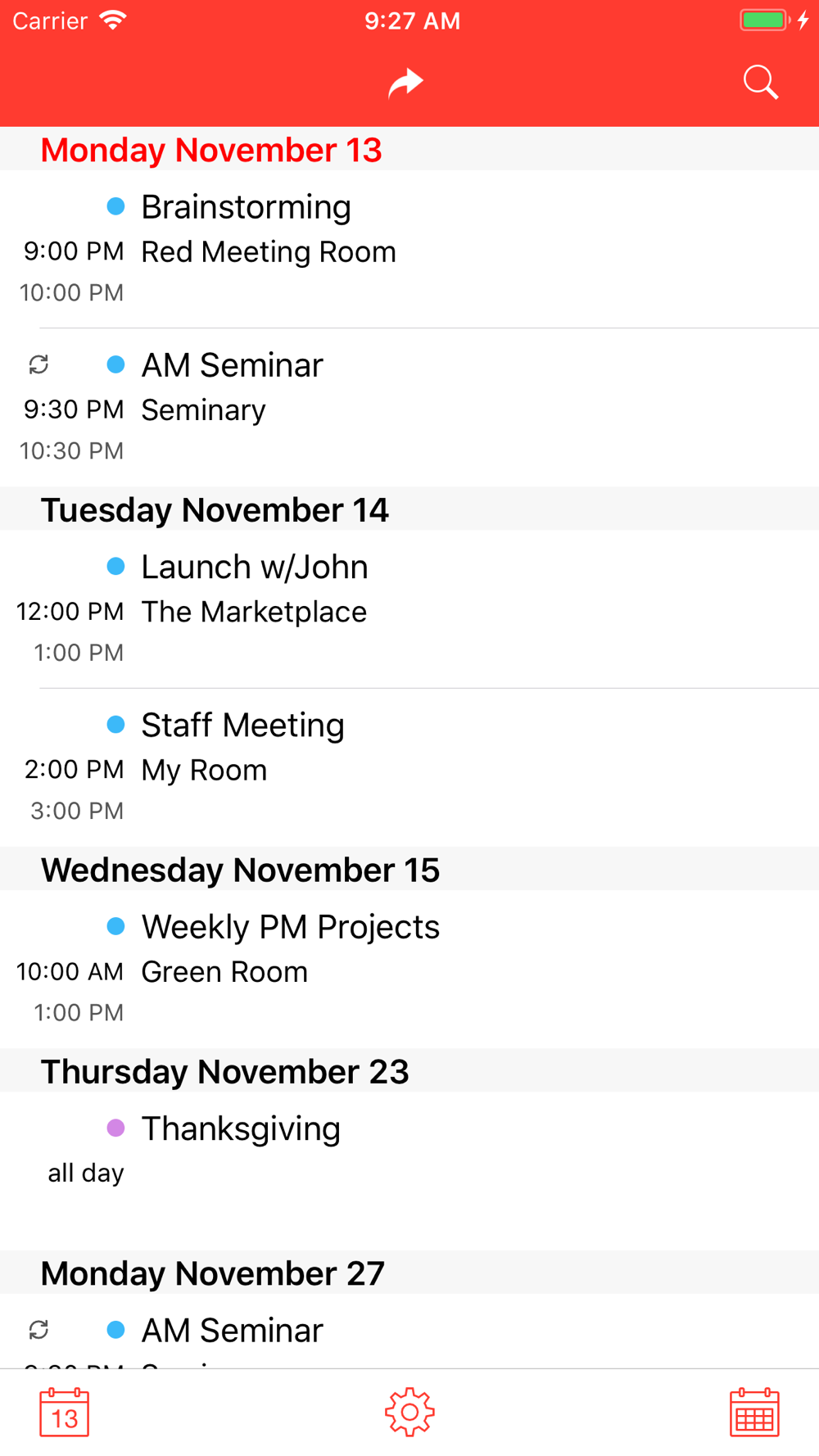Open the Launch w/John event
The height and width of the screenshot is (1456, 819).
click(x=409, y=609)
